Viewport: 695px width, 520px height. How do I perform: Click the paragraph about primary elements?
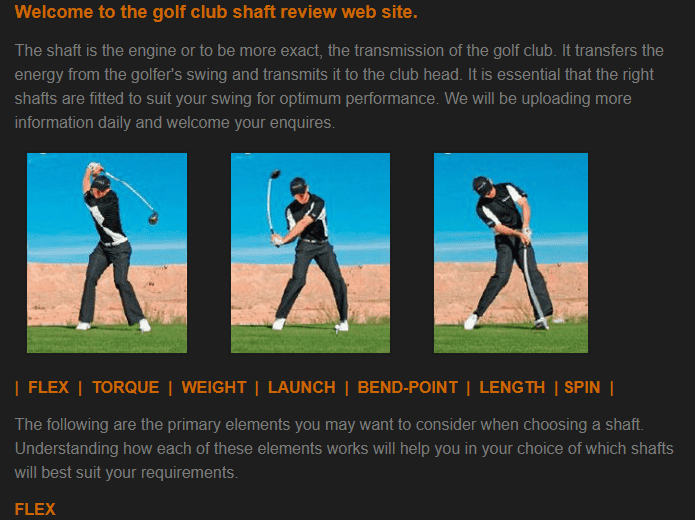coord(344,448)
